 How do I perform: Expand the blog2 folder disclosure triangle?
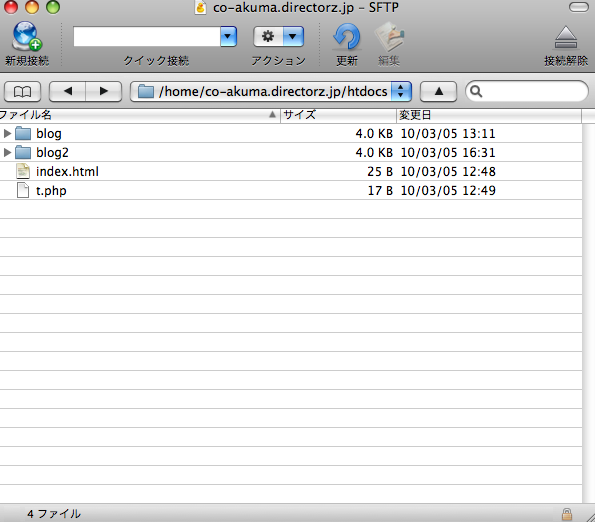[x=7, y=152]
